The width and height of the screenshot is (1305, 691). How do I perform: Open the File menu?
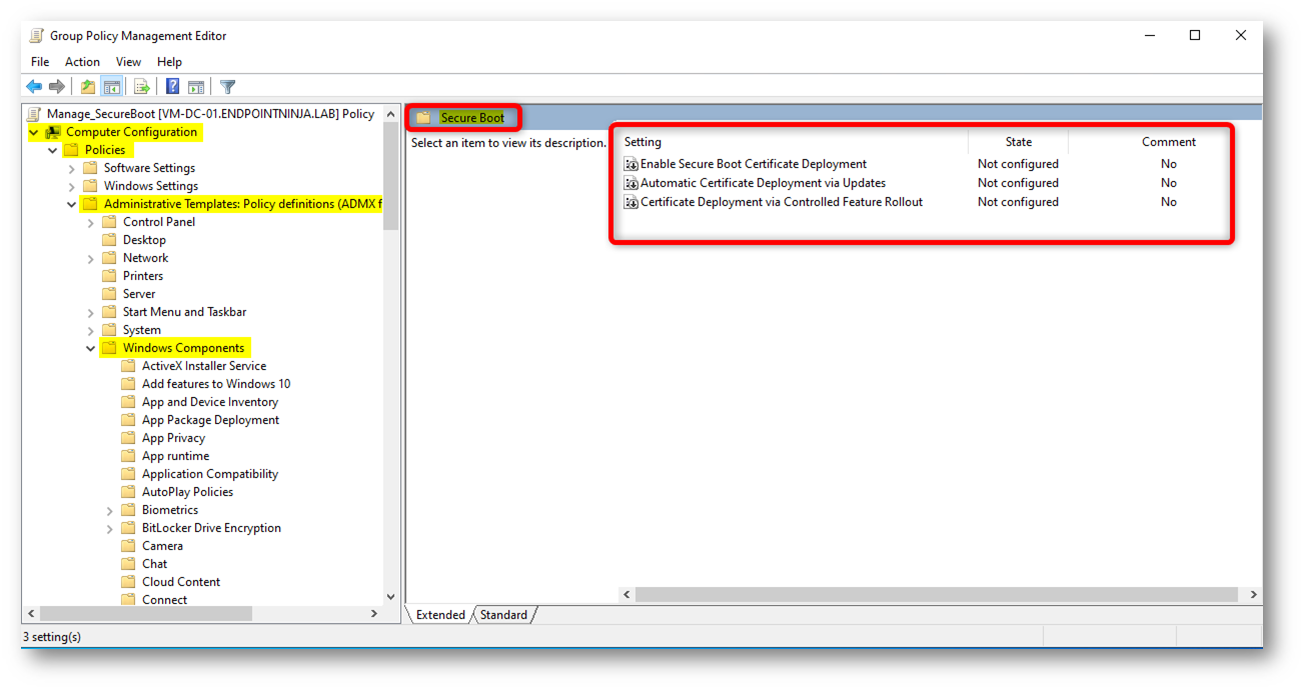click(40, 62)
